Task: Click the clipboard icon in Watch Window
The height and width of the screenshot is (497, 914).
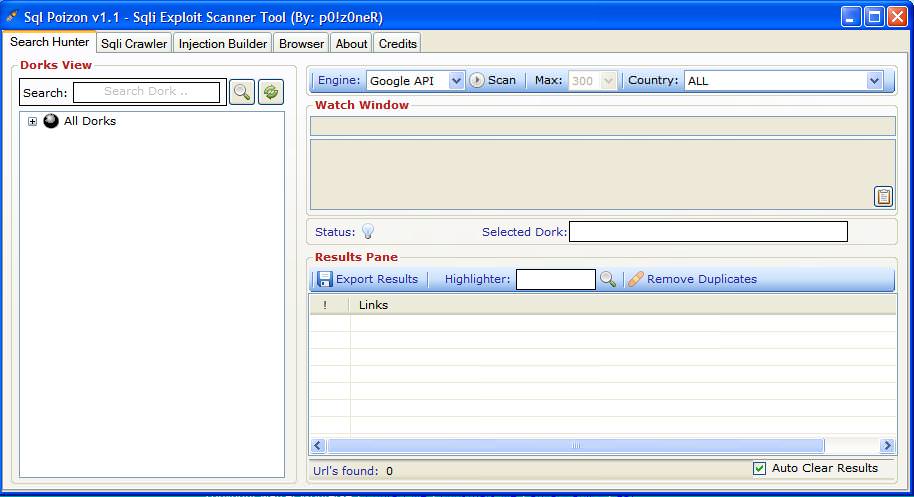Action: [884, 196]
